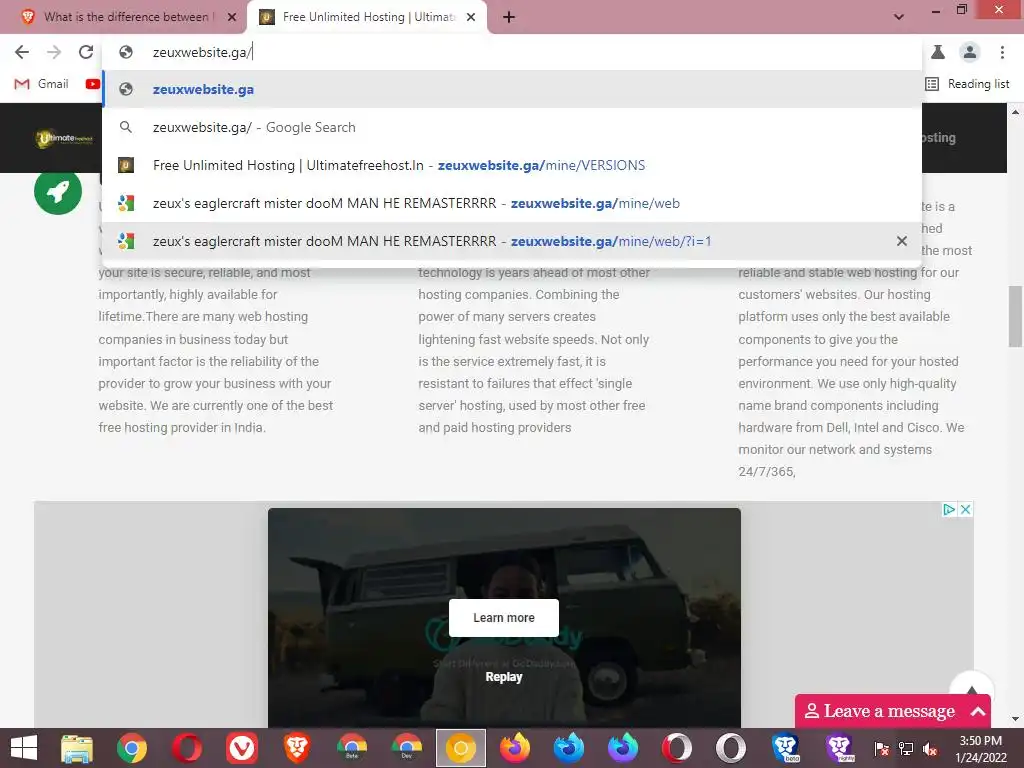Click the scrollbar down arrow
1024x768 pixels.
1016,720
